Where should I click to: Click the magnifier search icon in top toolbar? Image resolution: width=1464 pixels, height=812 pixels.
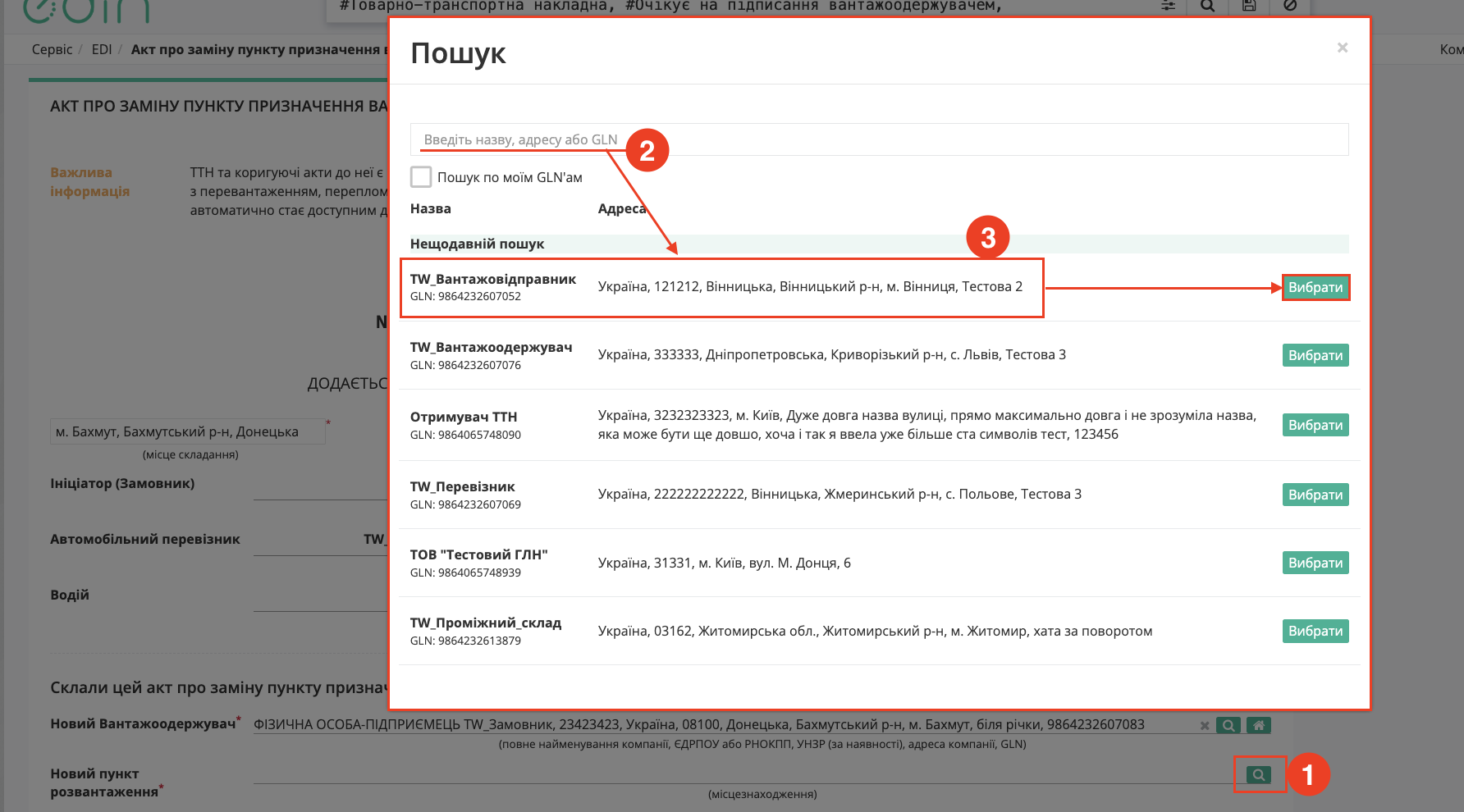(1208, 6)
